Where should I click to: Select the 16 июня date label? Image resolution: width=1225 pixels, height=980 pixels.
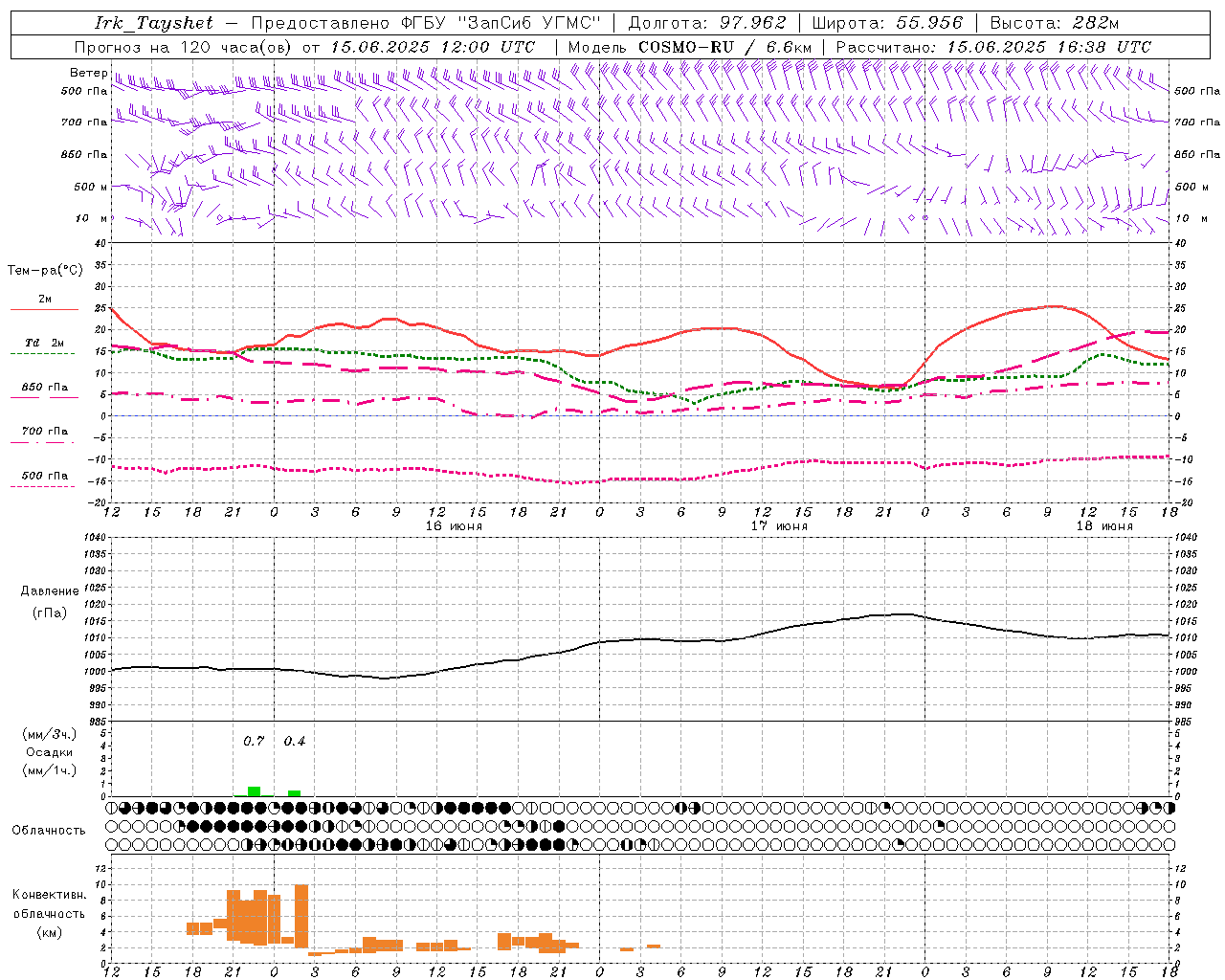453,526
